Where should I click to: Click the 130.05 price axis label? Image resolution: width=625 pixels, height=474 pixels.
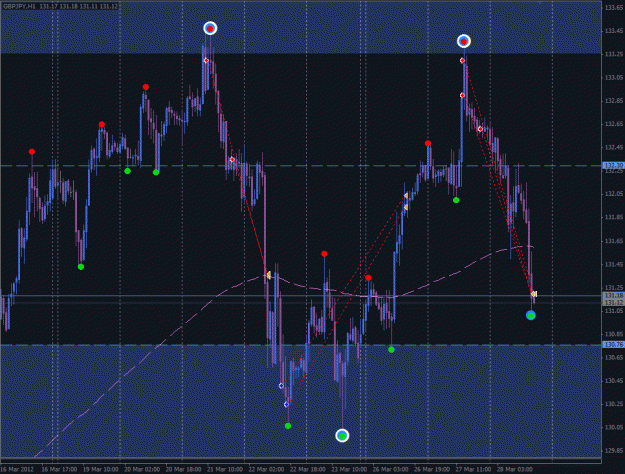[614, 427]
